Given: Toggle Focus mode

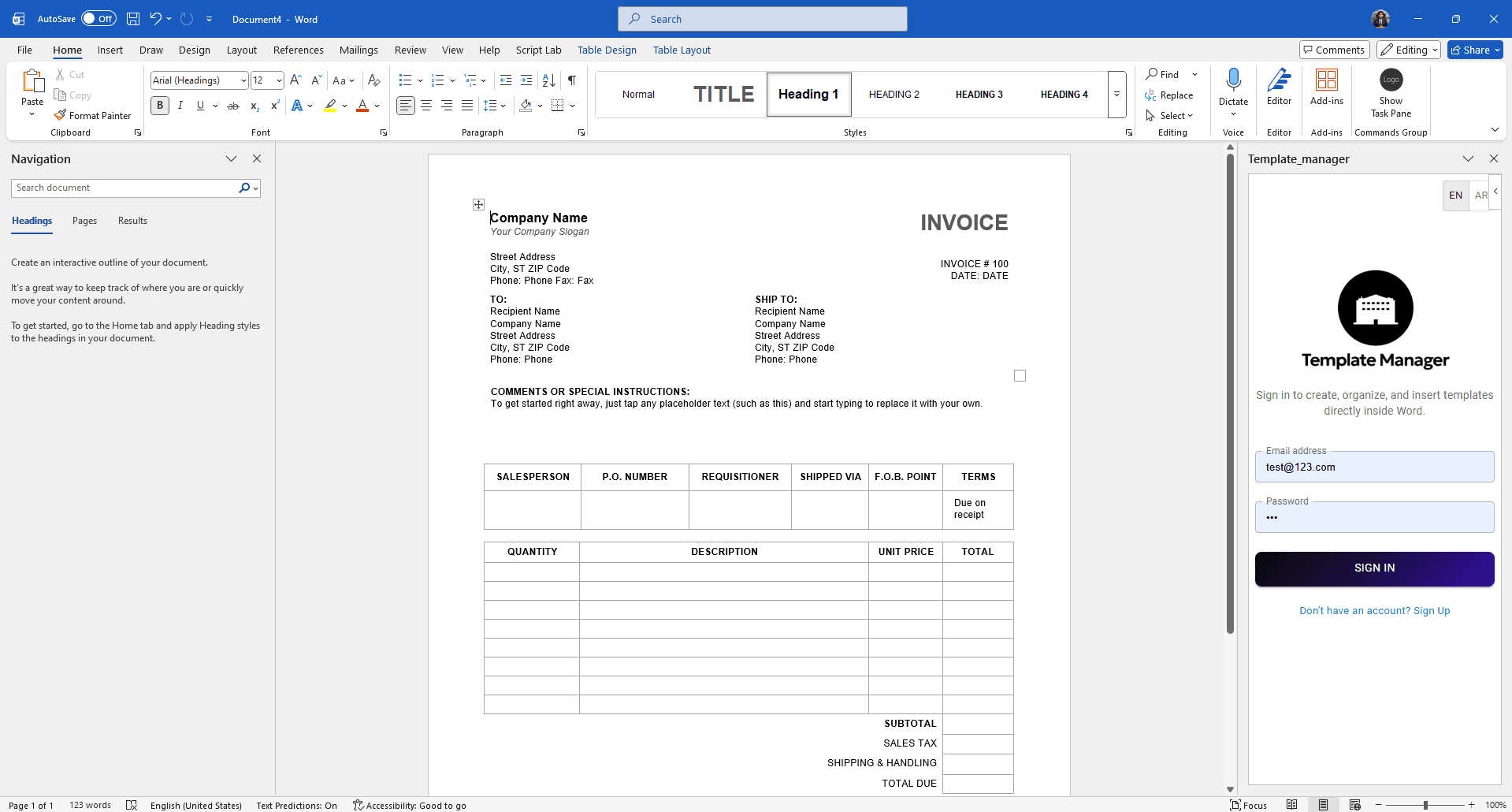Looking at the screenshot, I should tap(1248, 805).
